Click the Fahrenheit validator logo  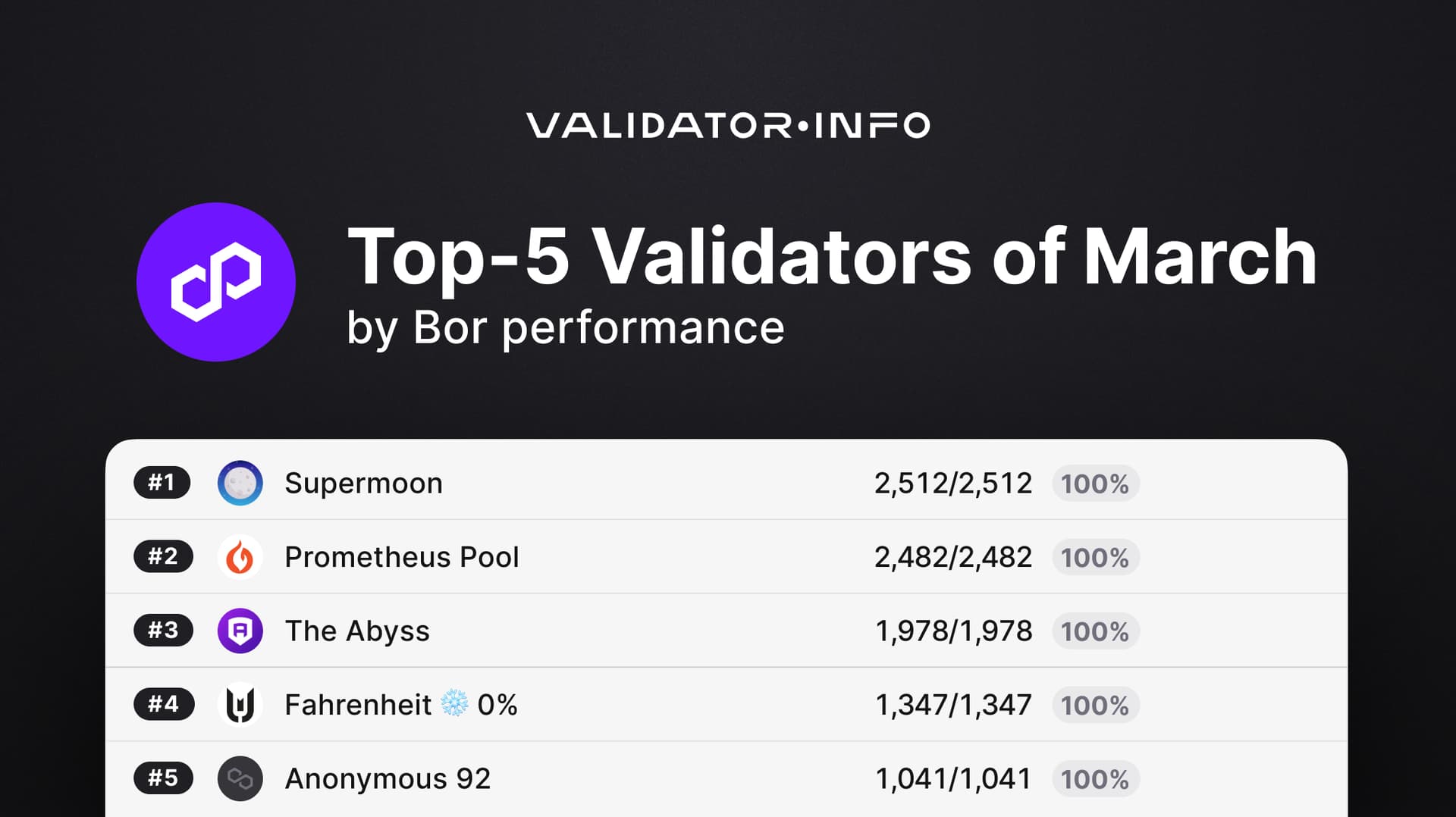click(240, 705)
